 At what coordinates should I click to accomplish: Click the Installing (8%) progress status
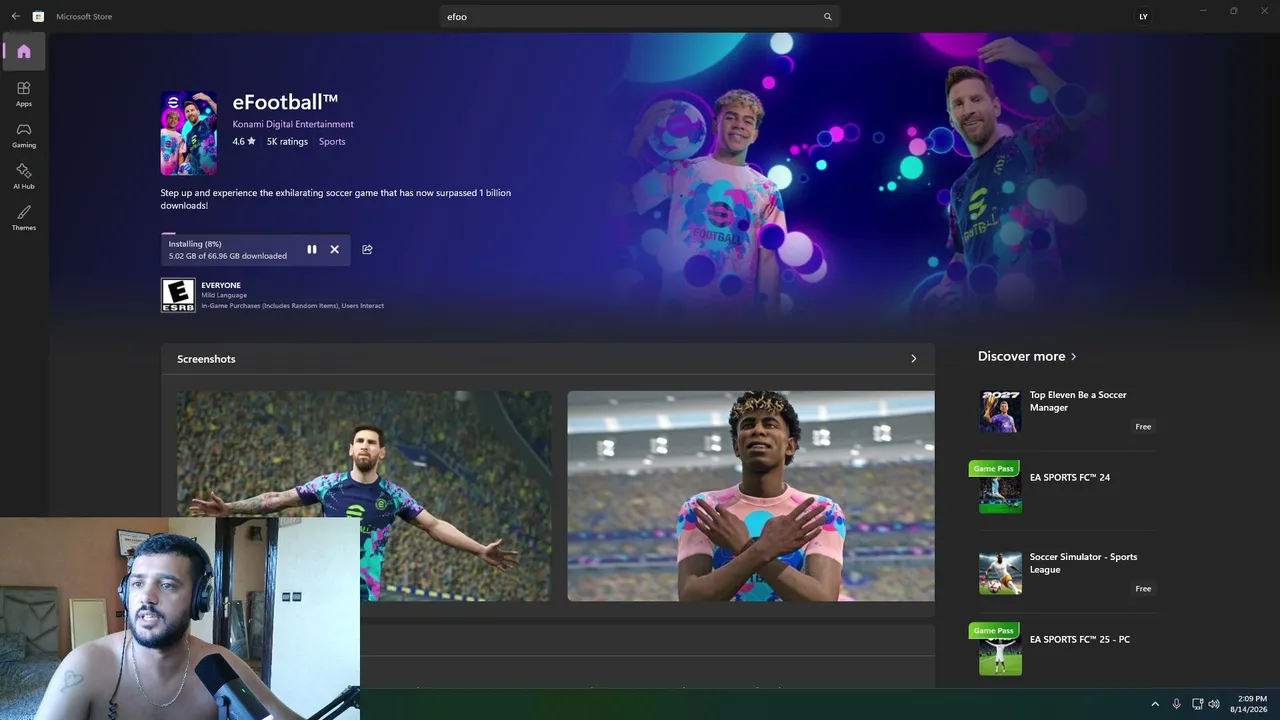click(x=195, y=244)
